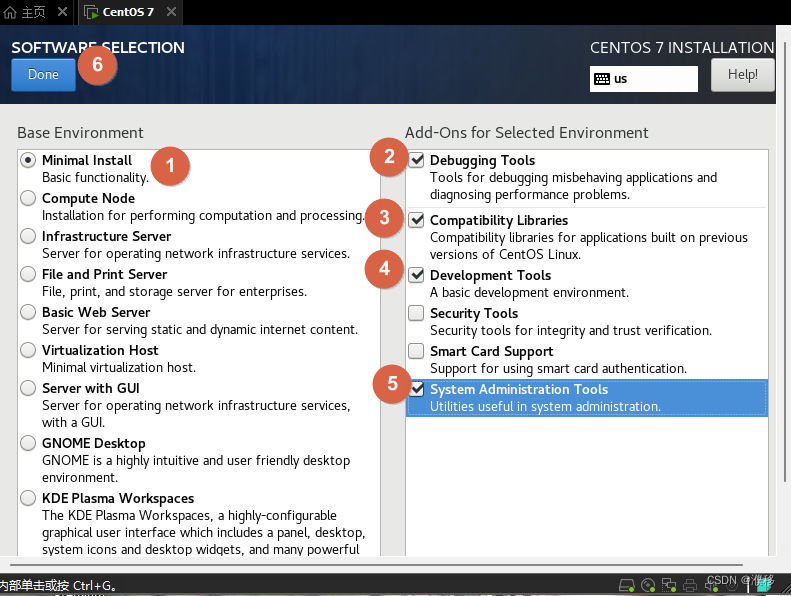Click 'Installation for performing computation and processing.' text
This screenshot has height=596, width=791.
pos(203,216)
